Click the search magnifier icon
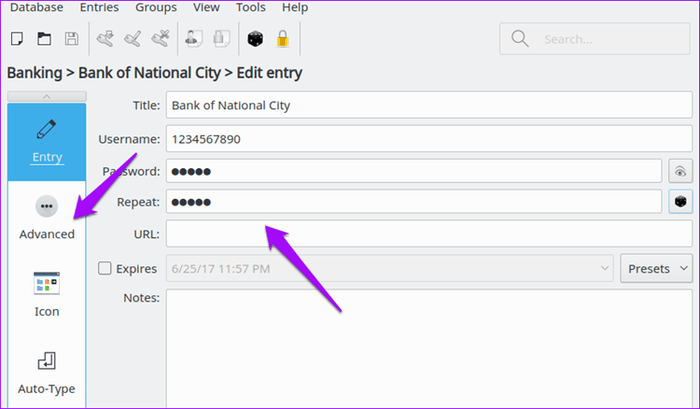The height and width of the screenshot is (409, 700). 520,39
